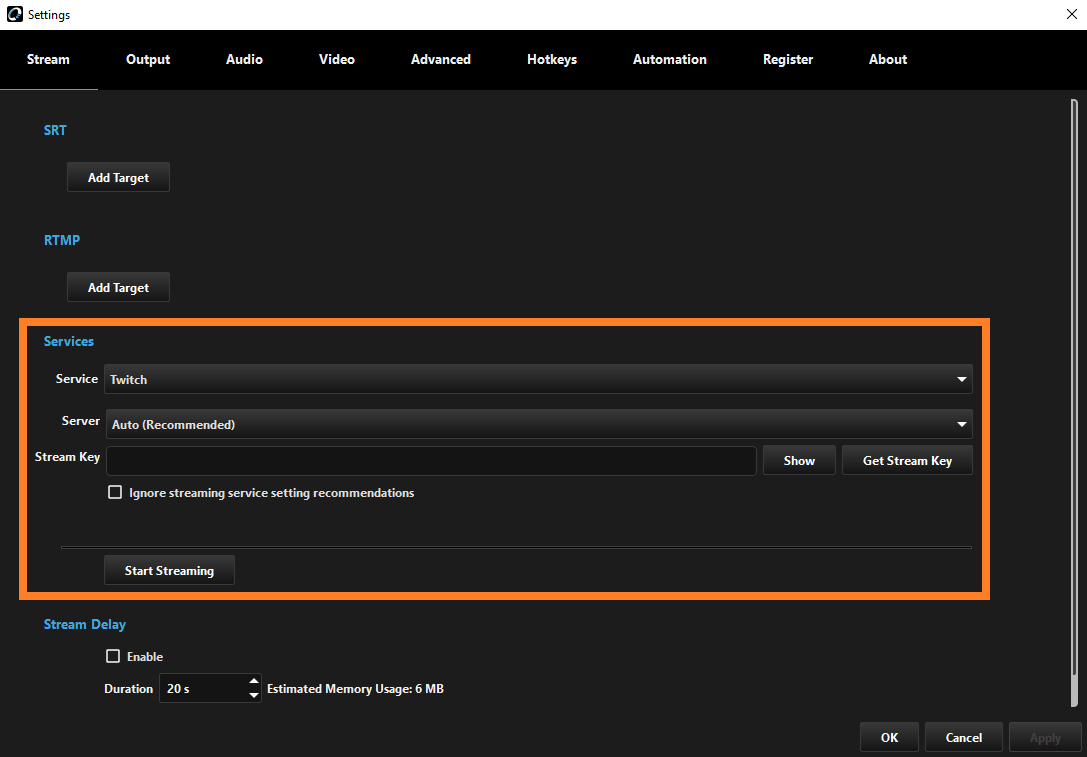The height and width of the screenshot is (757, 1087).
Task: Click inside the Stream Key field
Action: click(x=431, y=461)
